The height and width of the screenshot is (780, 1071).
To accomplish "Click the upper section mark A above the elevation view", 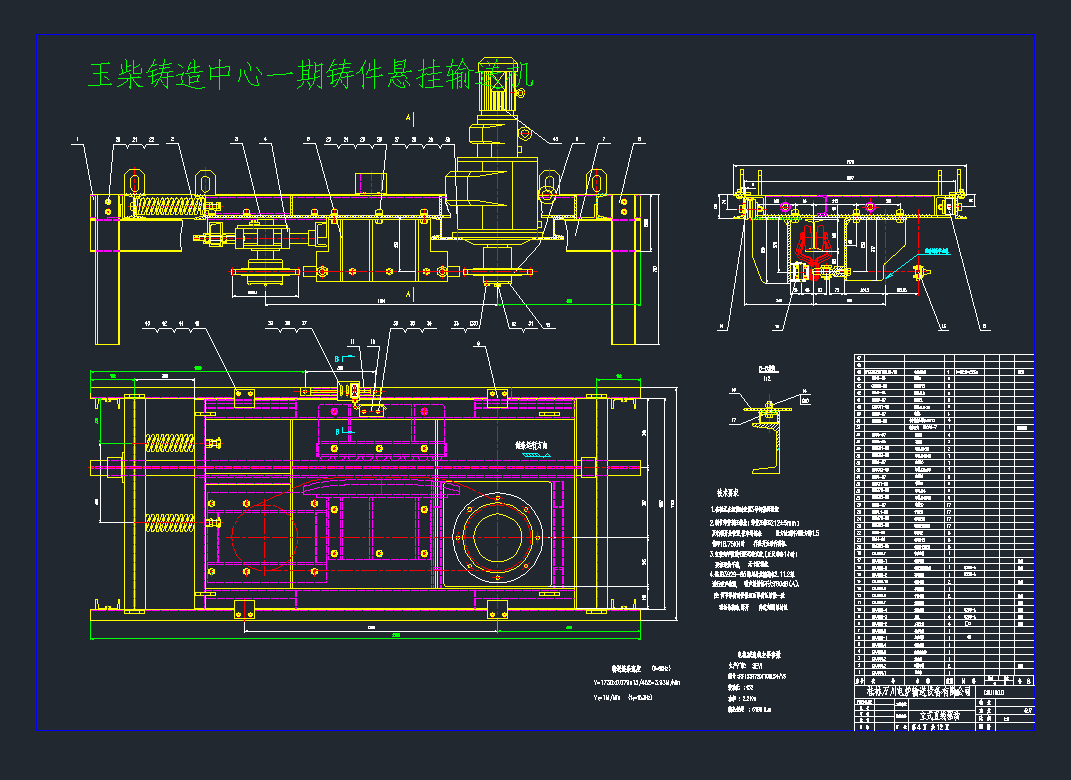I will click(x=409, y=119).
